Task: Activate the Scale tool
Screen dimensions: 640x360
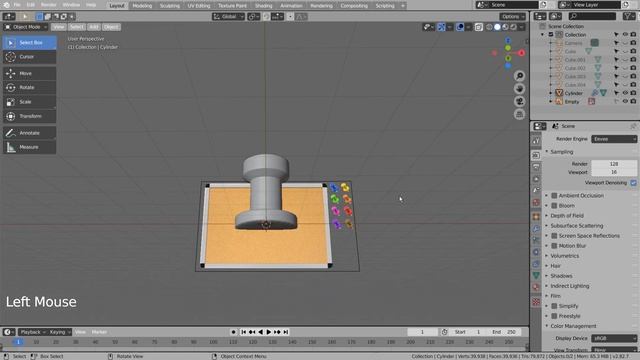Action: (30, 102)
